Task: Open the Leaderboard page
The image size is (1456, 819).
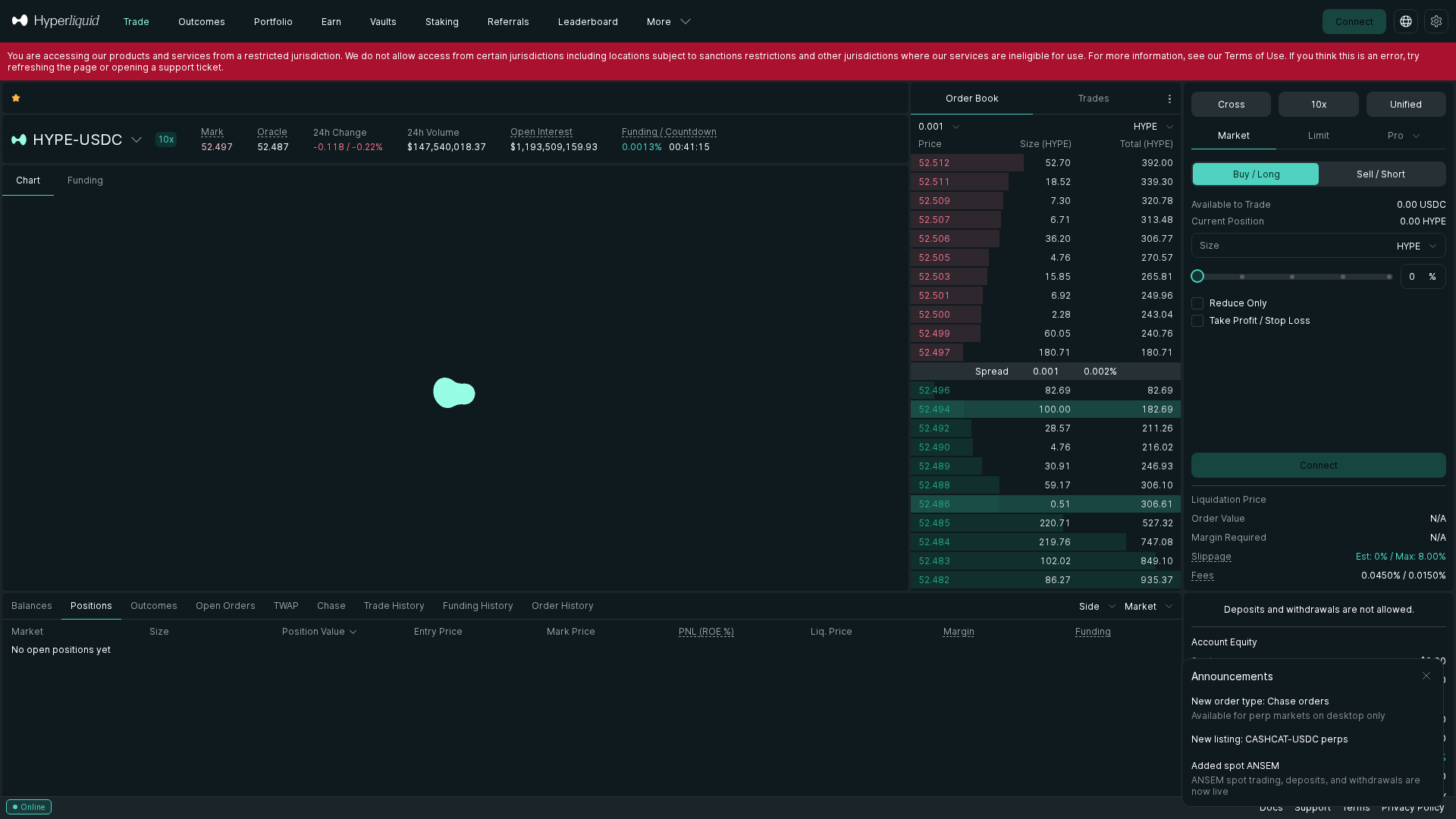Action: pos(588,22)
